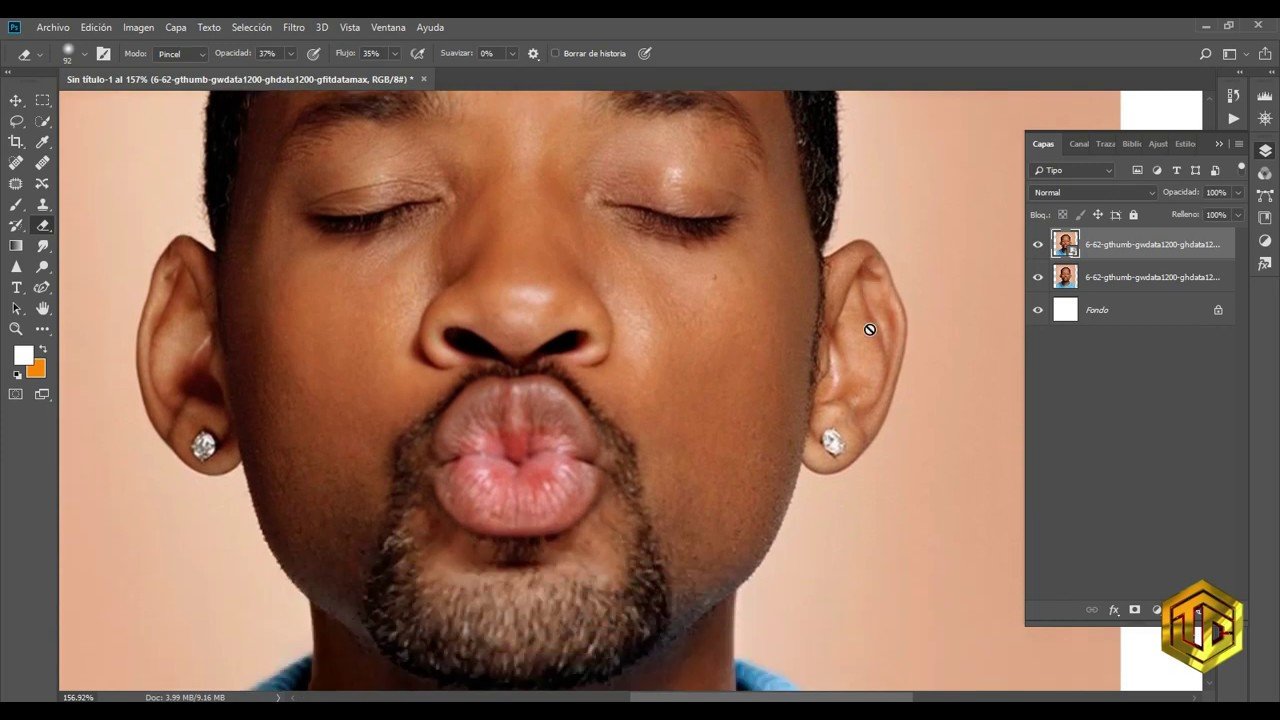The height and width of the screenshot is (720, 1280).
Task: Enable Borrar de historia checkbox
Action: coord(556,54)
